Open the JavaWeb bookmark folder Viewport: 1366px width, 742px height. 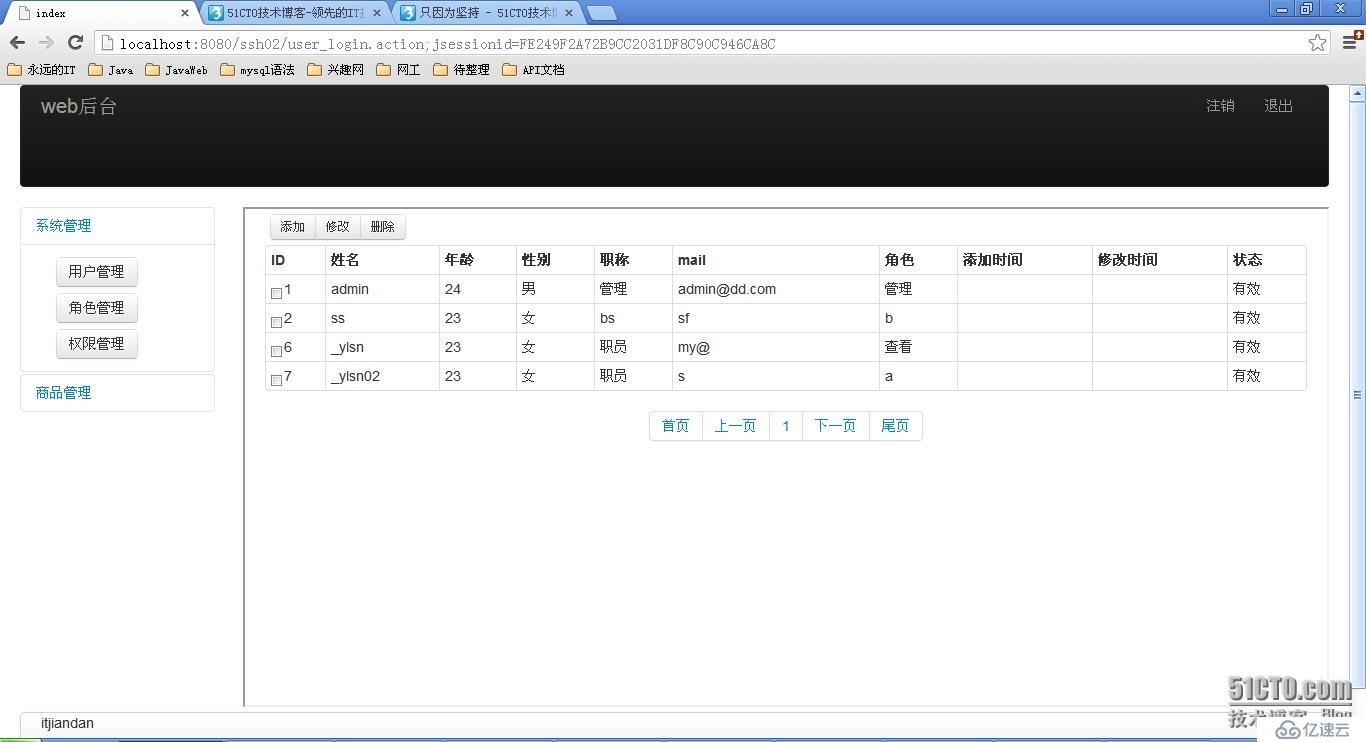[177, 70]
